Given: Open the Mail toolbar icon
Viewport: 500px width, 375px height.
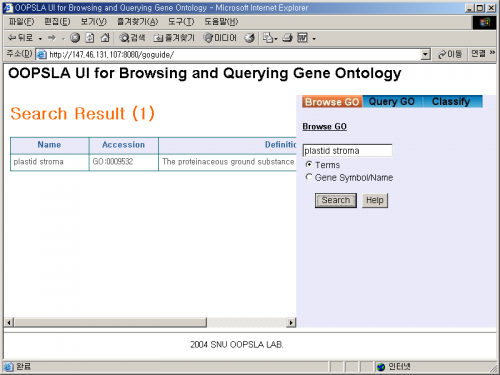Looking at the screenshot, I should point(268,38).
